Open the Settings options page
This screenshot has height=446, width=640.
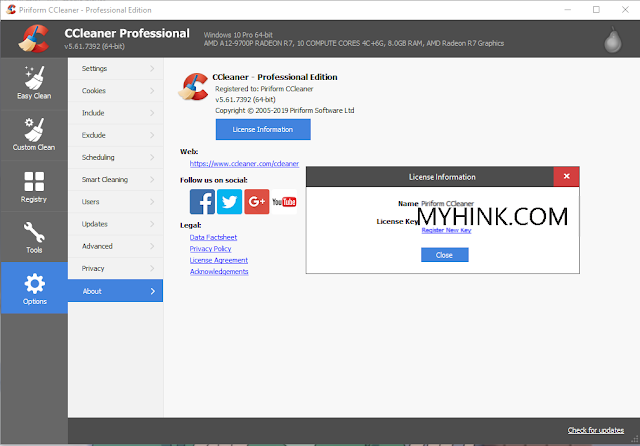click(x=116, y=69)
